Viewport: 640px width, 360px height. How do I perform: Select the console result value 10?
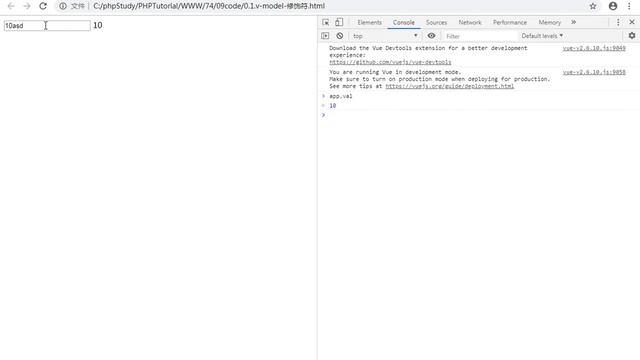[333, 106]
